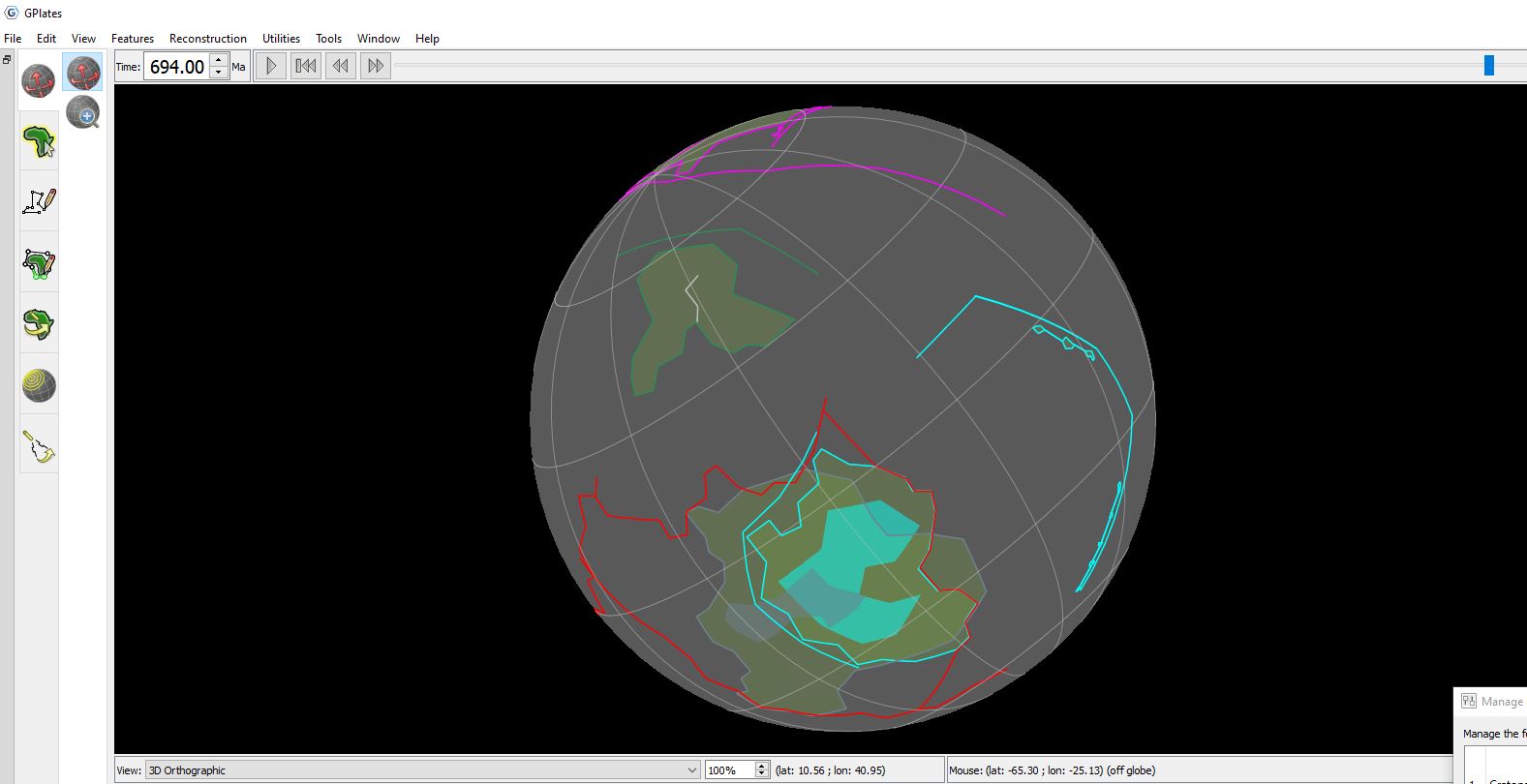Increase the zoom percentage with stepper

[x=762, y=766]
